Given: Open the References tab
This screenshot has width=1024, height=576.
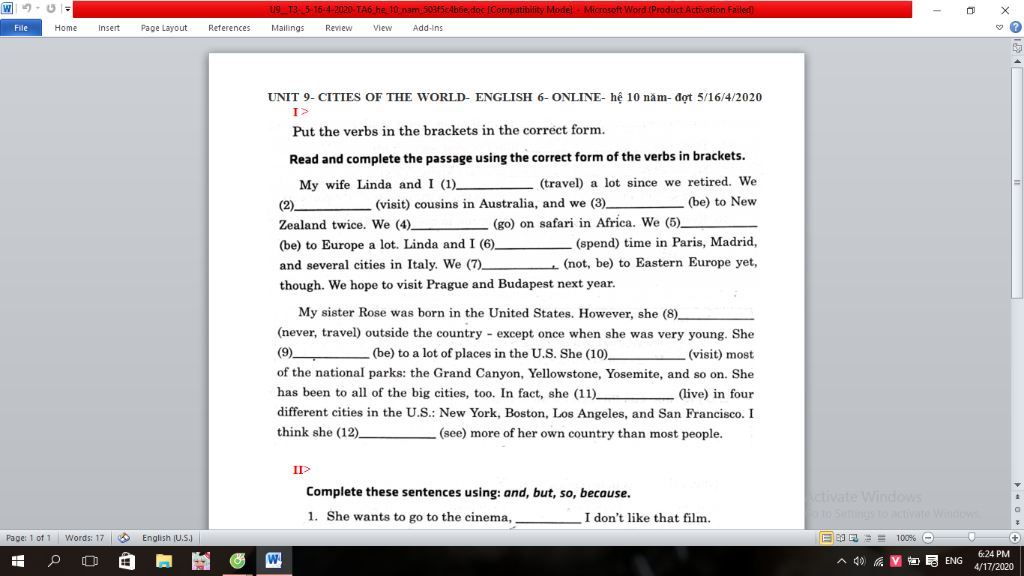Looking at the screenshot, I should [x=229, y=27].
